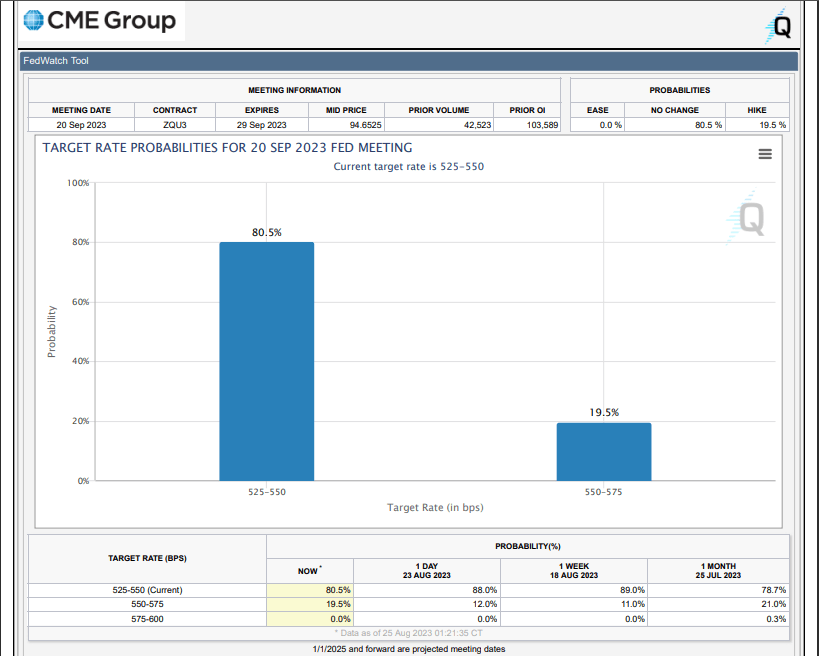Click the 89.0% one-week cell
The image size is (819, 656).
(x=574, y=590)
